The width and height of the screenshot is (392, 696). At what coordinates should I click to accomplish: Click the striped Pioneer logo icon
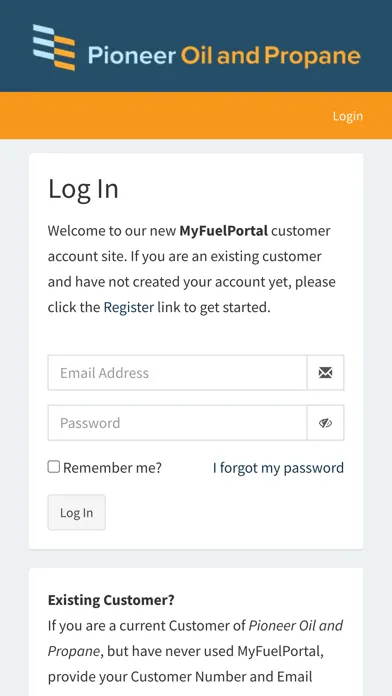[x=54, y=47]
